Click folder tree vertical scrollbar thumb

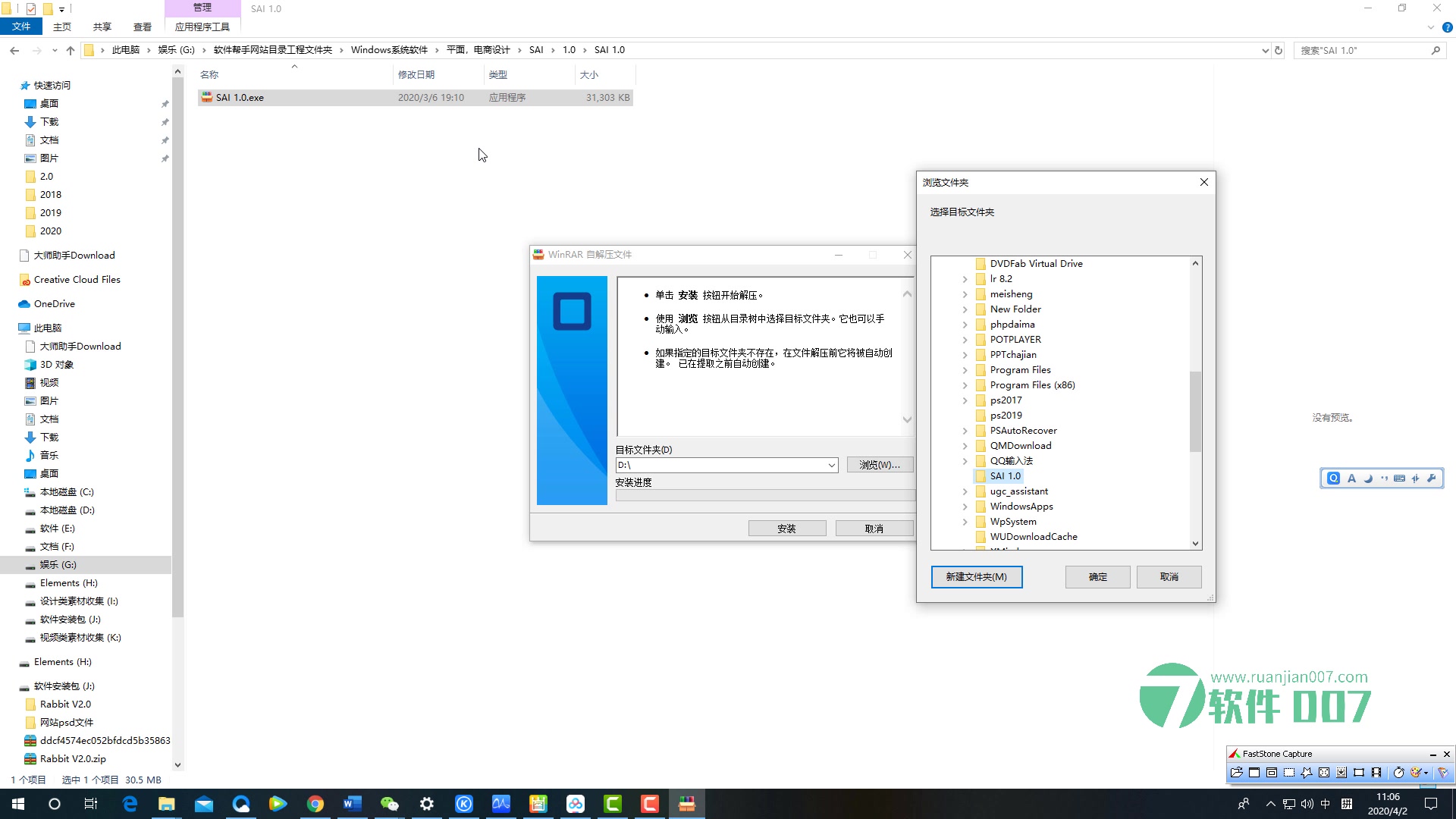(x=1195, y=411)
